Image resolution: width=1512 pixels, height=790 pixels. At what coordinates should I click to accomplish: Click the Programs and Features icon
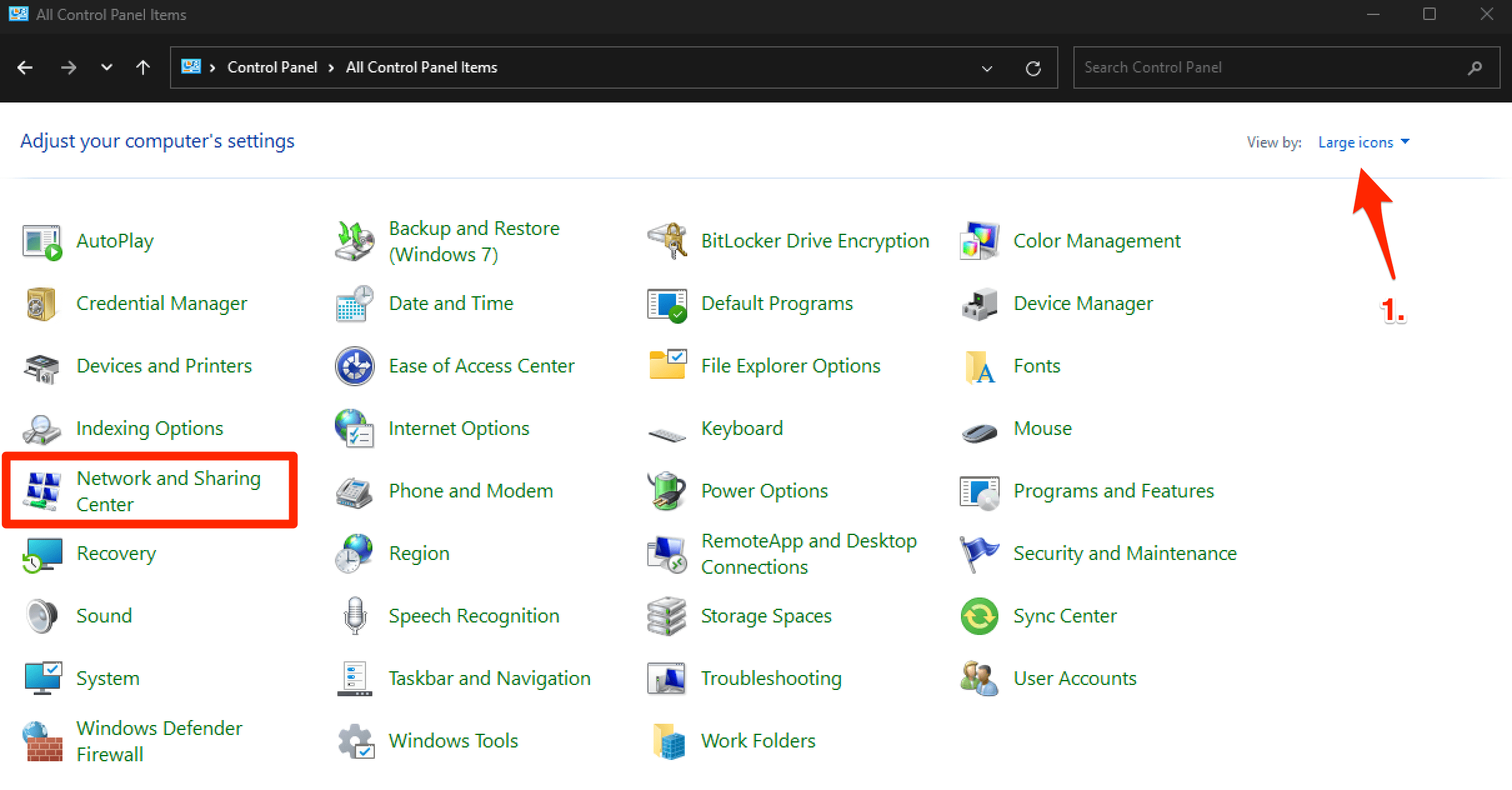[x=980, y=492]
